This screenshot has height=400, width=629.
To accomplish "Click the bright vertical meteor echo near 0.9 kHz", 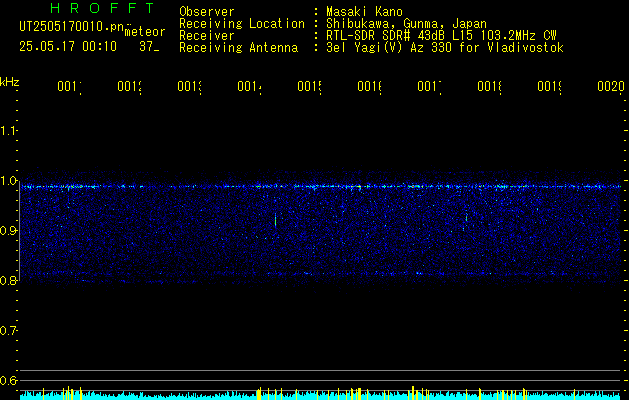I will [276, 220].
